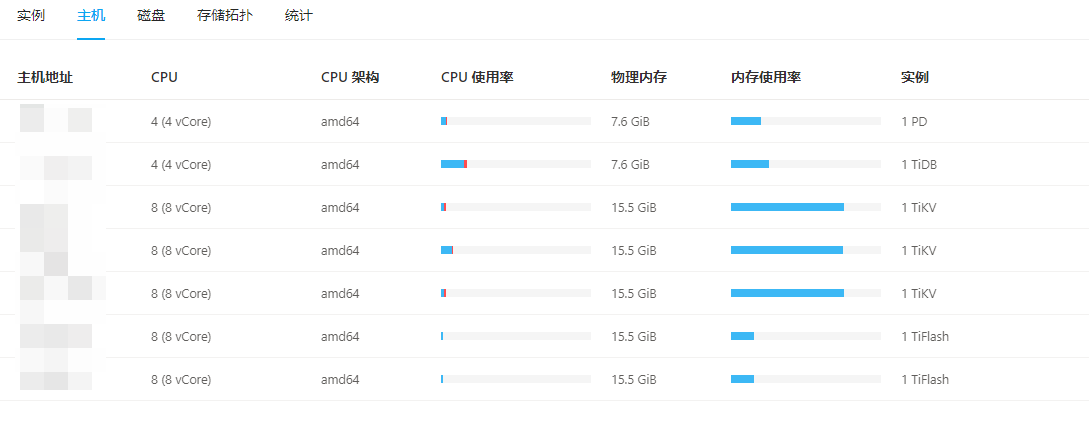Click the CPU usage bar in the TiDB row
The image size is (1089, 432).
click(x=515, y=164)
